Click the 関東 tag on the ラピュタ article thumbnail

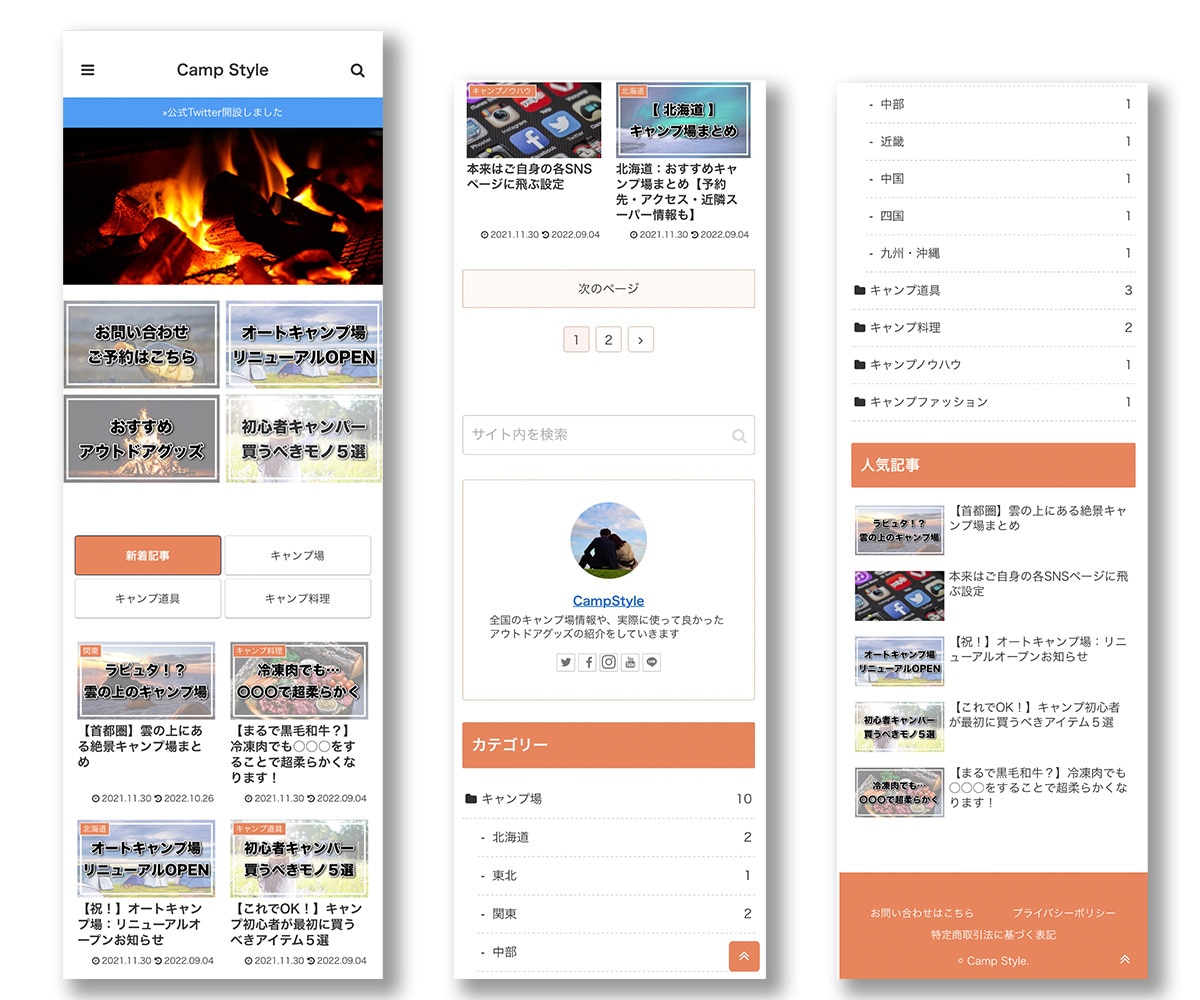click(x=91, y=650)
